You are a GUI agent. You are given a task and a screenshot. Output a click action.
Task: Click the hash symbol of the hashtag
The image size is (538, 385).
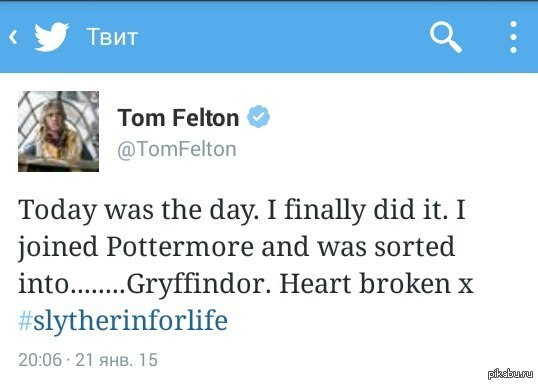(x=25, y=320)
